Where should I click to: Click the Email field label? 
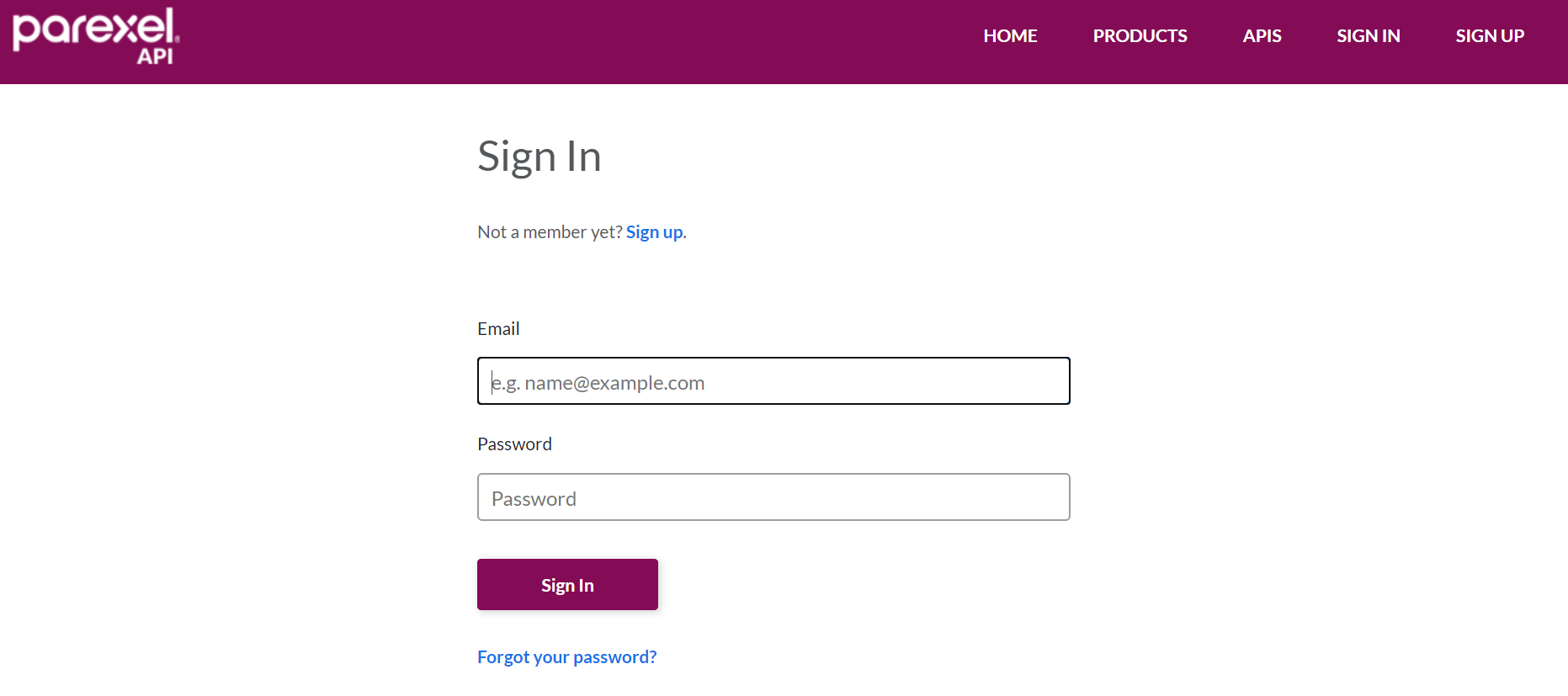[498, 328]
